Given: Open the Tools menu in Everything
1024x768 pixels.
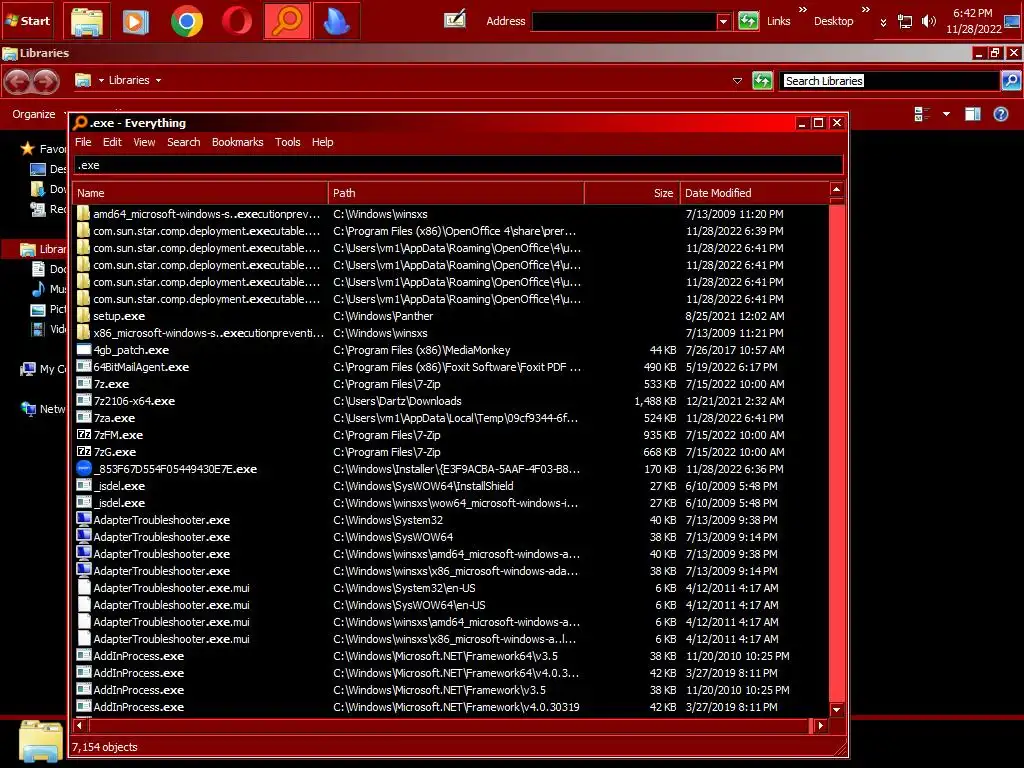Looking at the screenshot, I should pos(287,142).
